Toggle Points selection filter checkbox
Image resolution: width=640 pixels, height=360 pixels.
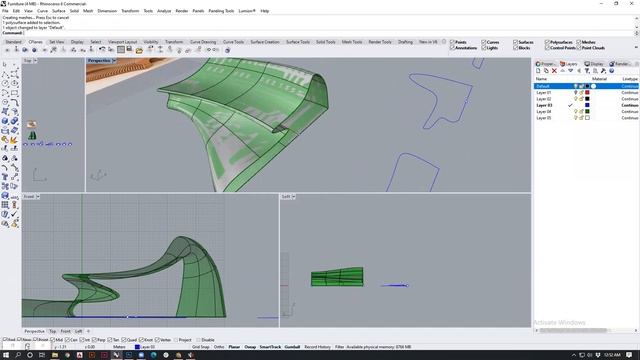click(x=452, y=42)
